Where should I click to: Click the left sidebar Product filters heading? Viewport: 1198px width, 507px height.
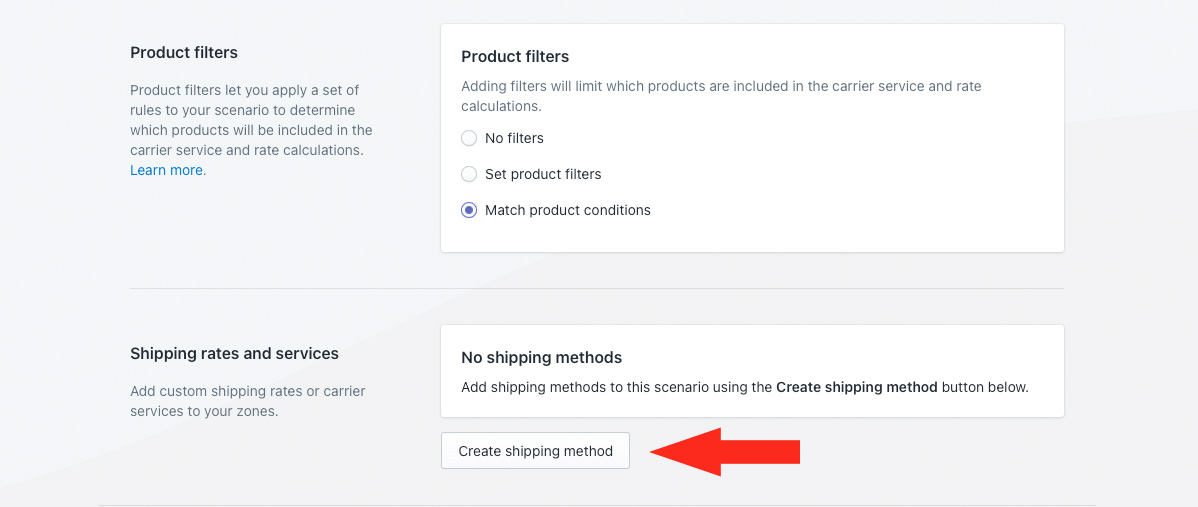pyautogui.click(x=184, y=52)
